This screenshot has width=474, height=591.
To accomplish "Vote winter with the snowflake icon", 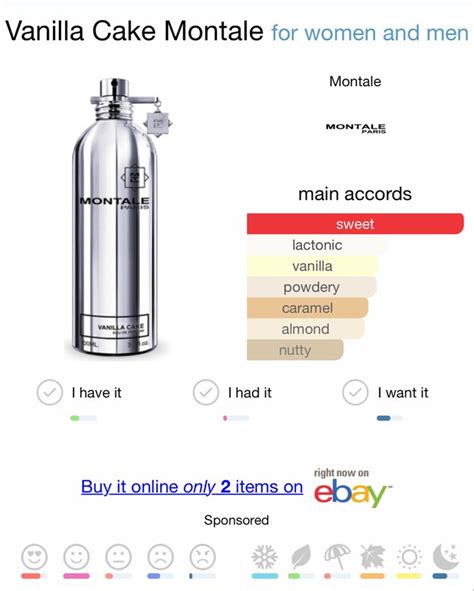I will tap(265, 557).
